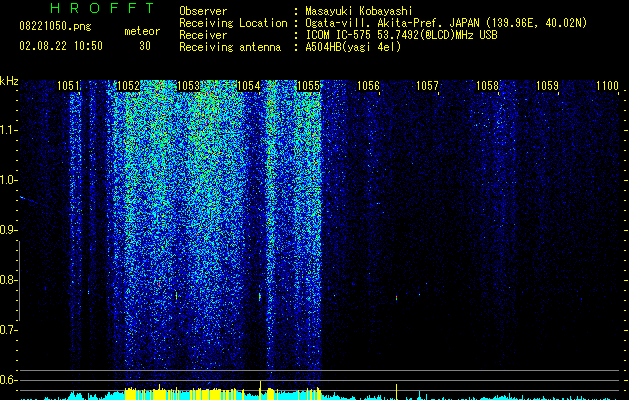Click the Observer name Masayuki Kobayashi
This screenshot has width=629, height=400.
tap(359, 11)
